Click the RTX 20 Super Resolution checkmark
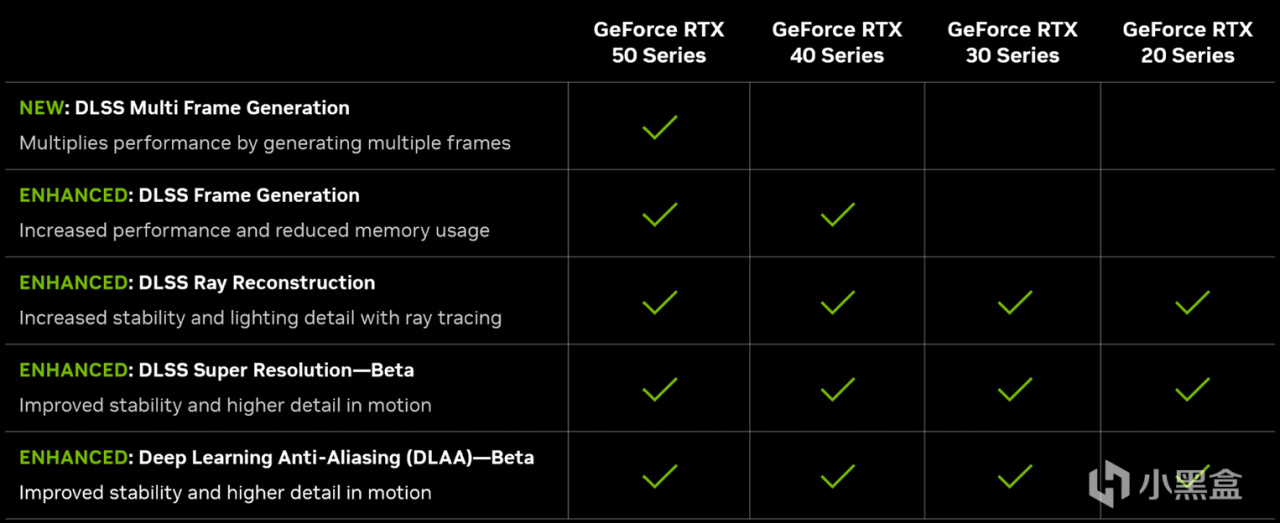Viewport: 1280px width, 523px height. point(1191,389)
